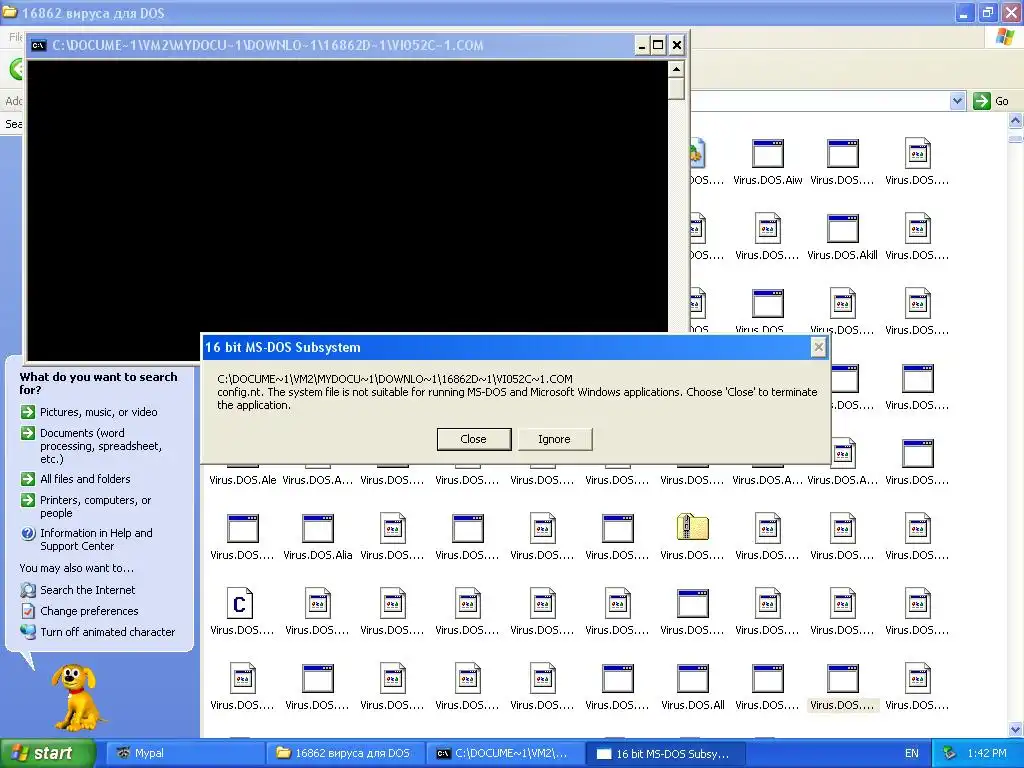The height and width of the screenshot is (768, 1024).
Task: Click Search the Internet link
Action: point(88,590)
